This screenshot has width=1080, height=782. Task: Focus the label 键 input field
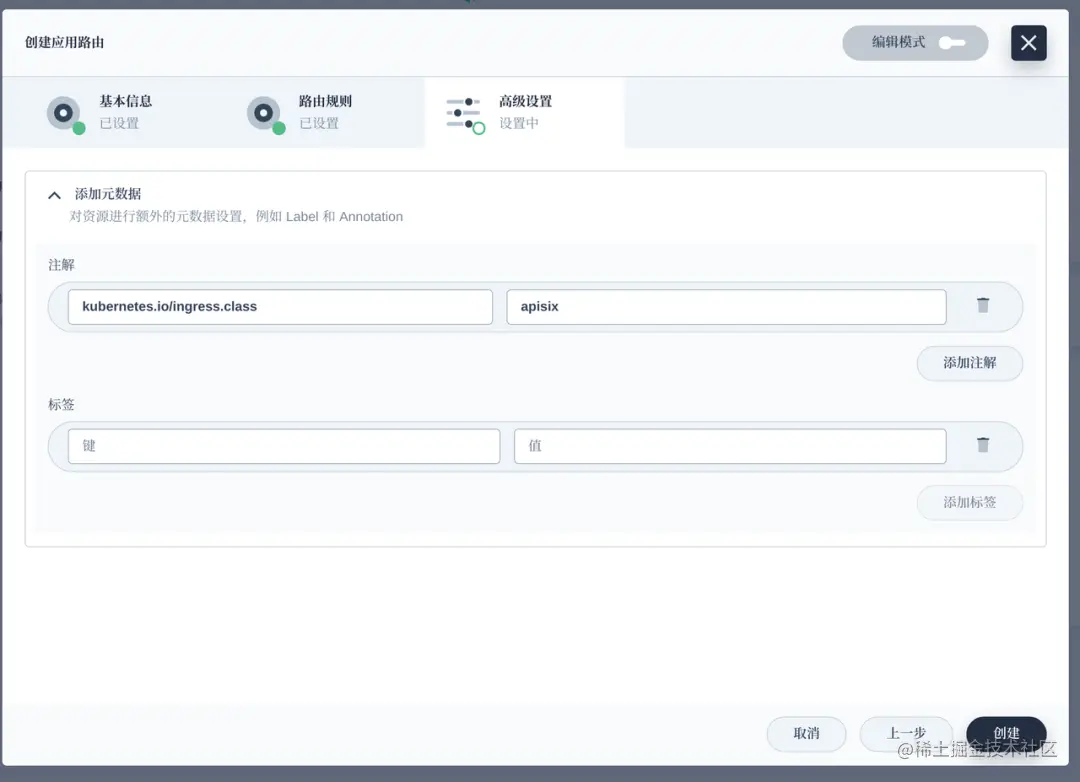click(284, 446)
